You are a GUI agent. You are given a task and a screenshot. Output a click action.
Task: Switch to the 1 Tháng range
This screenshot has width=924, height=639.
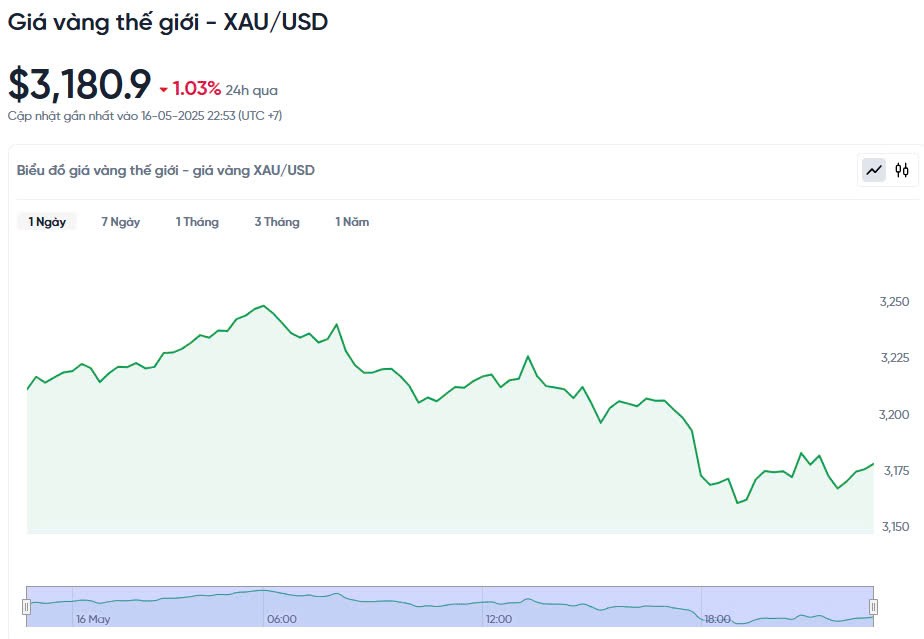[x=197, y=222]
